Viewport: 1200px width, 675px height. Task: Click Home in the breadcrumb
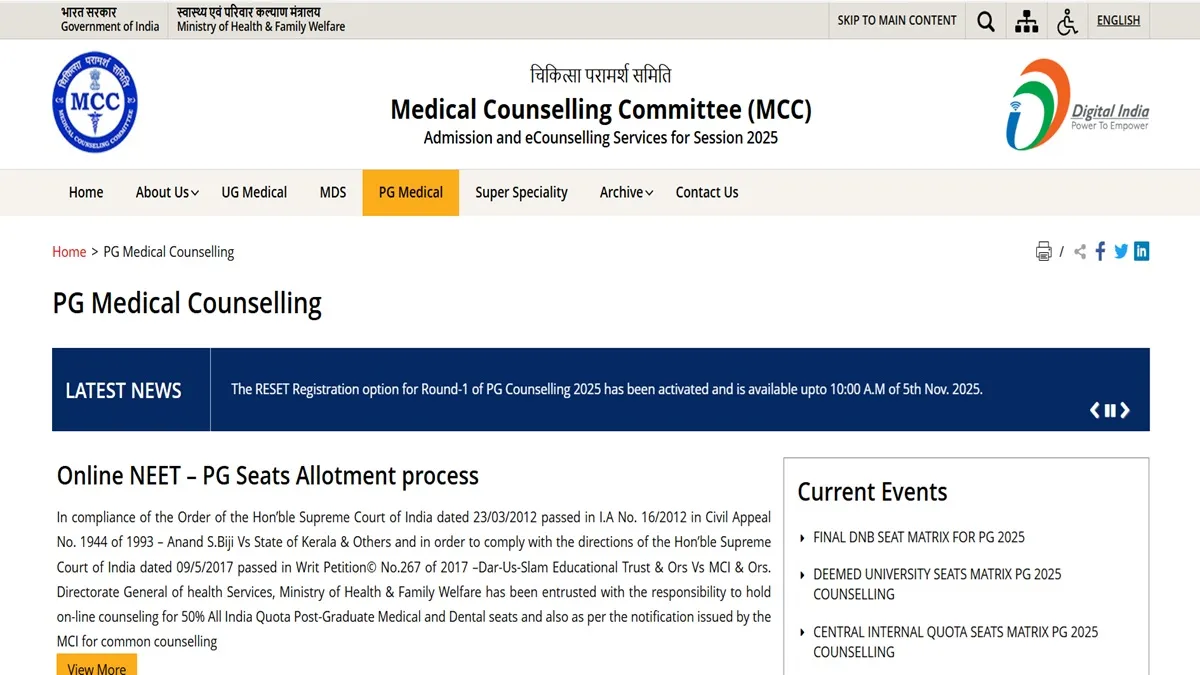pyautogui.click(x=69, y=252)
